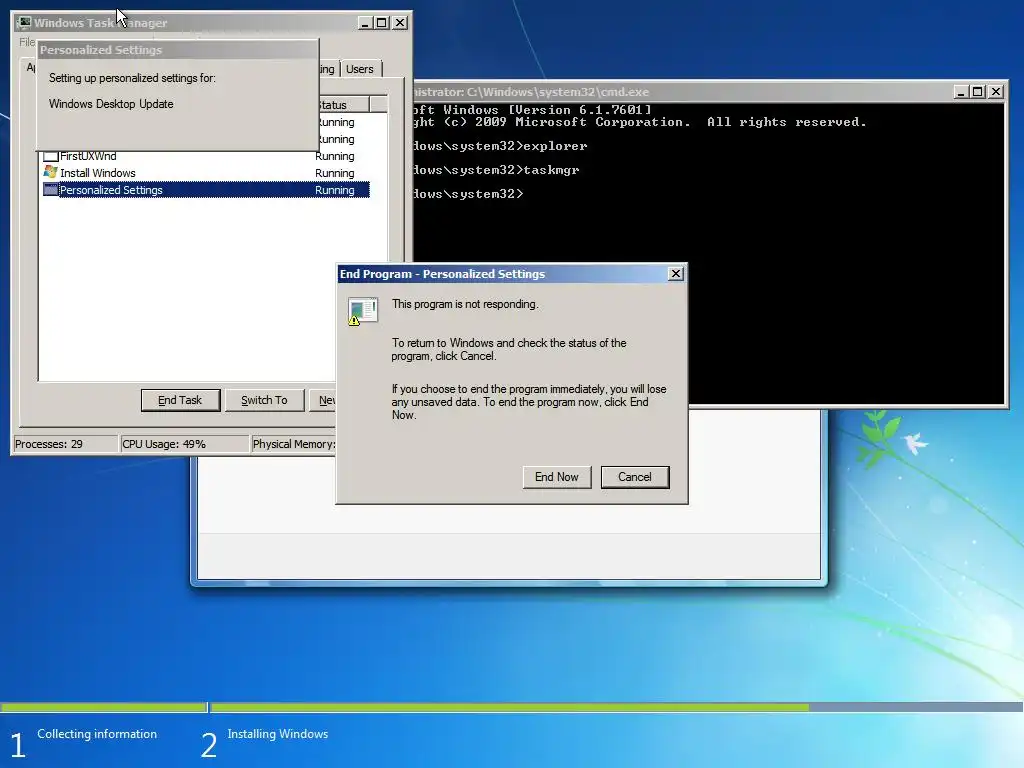Click End Now in End Program dialog
The height and width of the screenshot is (768, 1024).
click(x=556, y=477)
